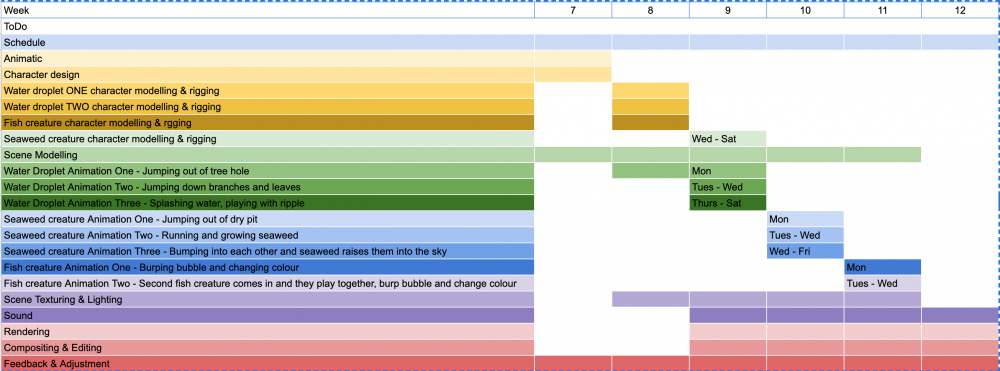Select the 'Wed - Fri' cell in week 10
The width and height of the screenshot is (1000, 371).
(805, 251)
